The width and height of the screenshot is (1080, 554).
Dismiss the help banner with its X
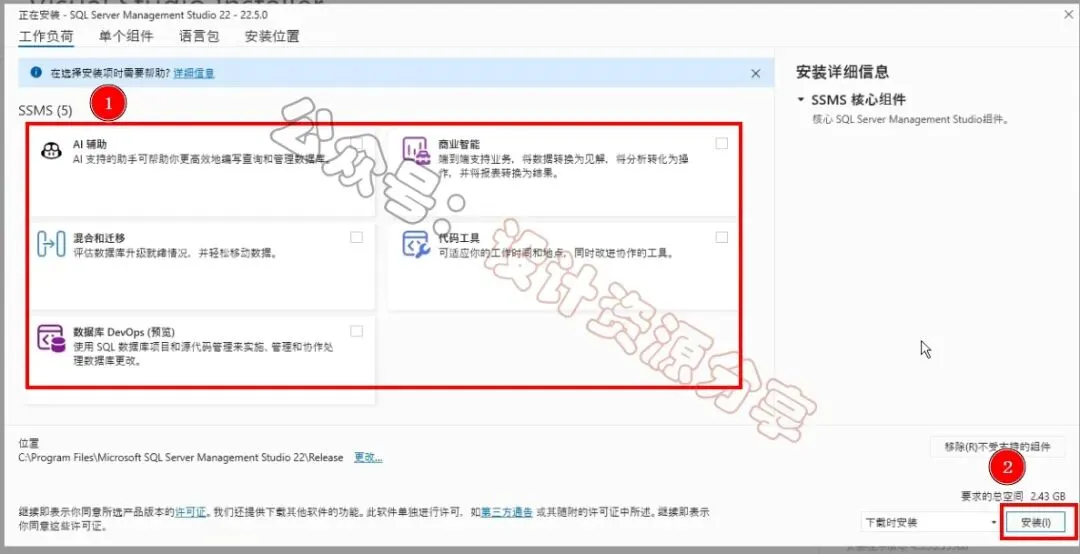(x=756, y=73)
